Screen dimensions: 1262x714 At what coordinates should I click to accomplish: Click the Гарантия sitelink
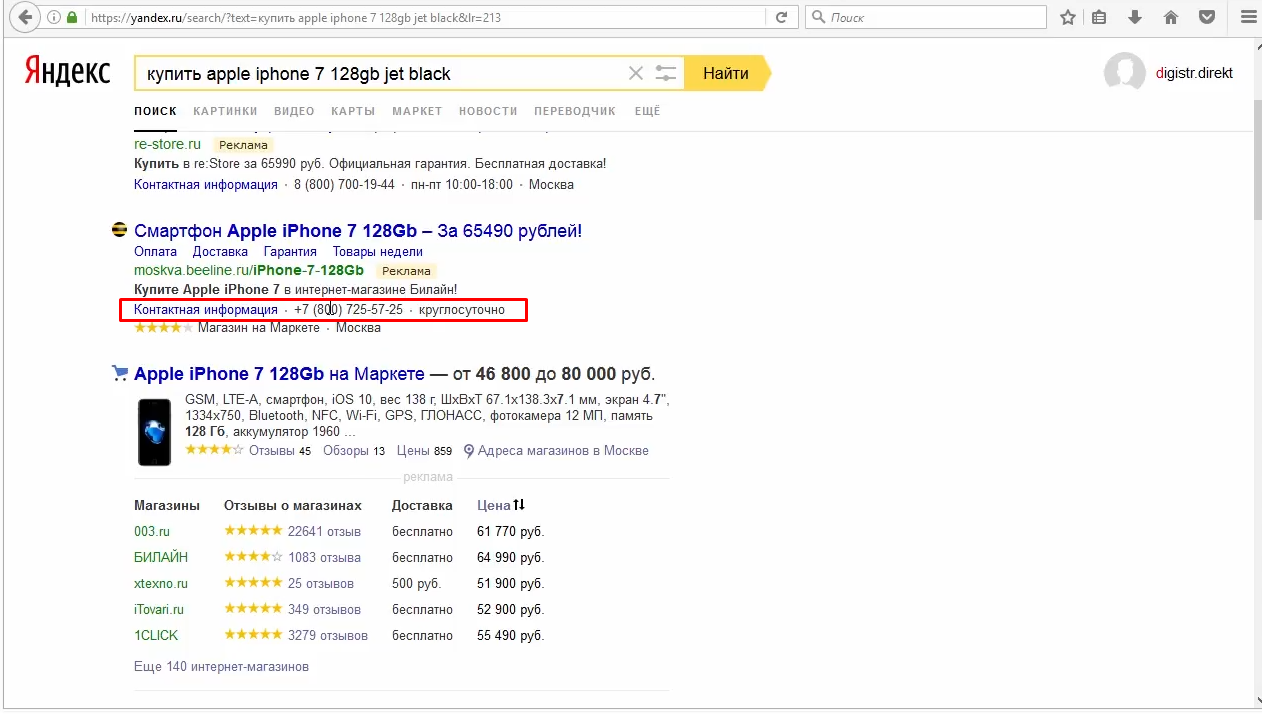(x=290, y=252)
